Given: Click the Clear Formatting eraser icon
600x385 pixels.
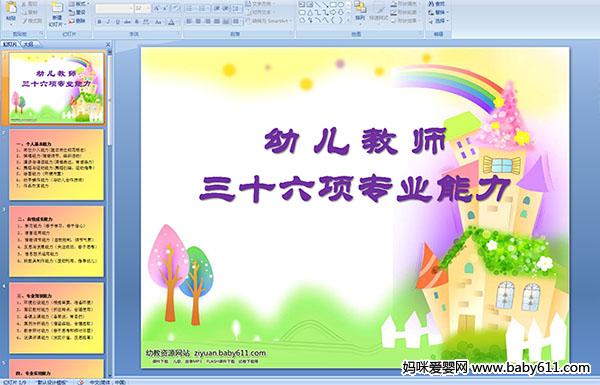Looking at the screenshot, I should (176, 8).
